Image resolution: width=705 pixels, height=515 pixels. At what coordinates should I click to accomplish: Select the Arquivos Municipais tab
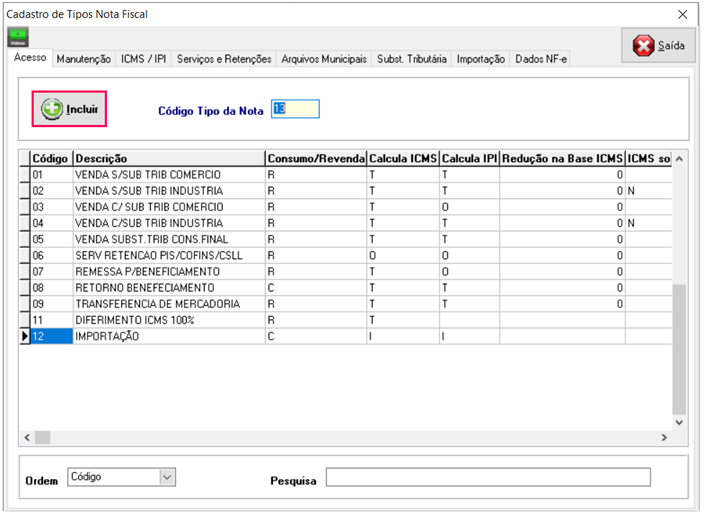[324, 59]
